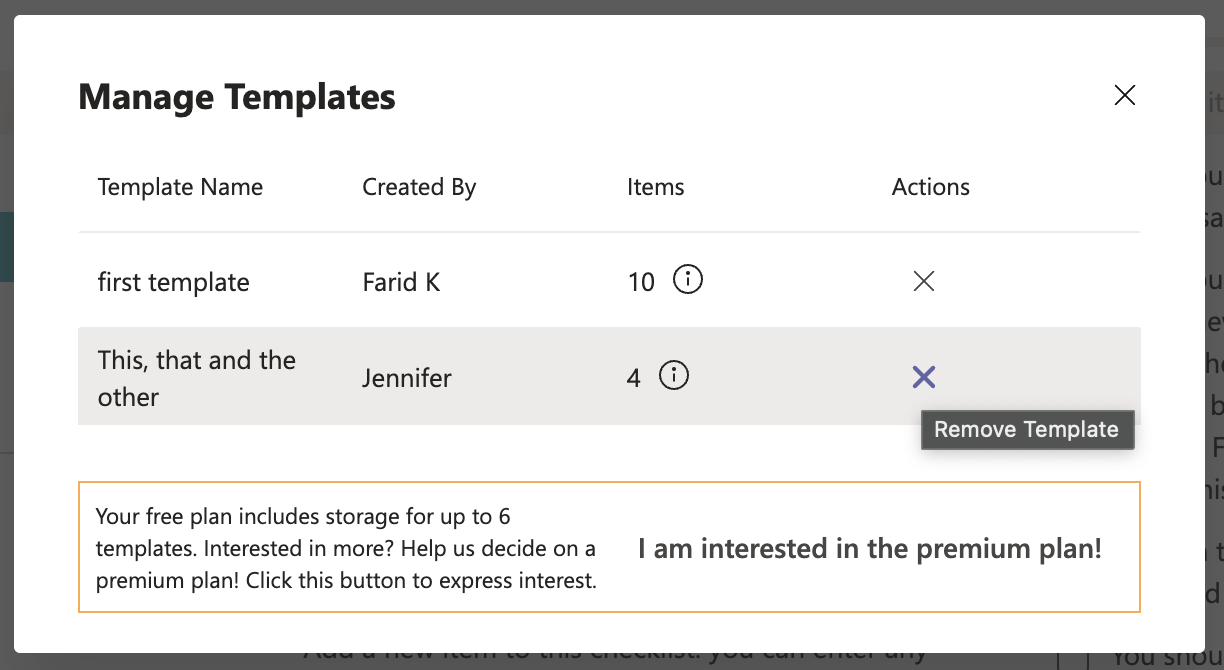Click the item count 10
1224x670 pixels.
point(641,282)
